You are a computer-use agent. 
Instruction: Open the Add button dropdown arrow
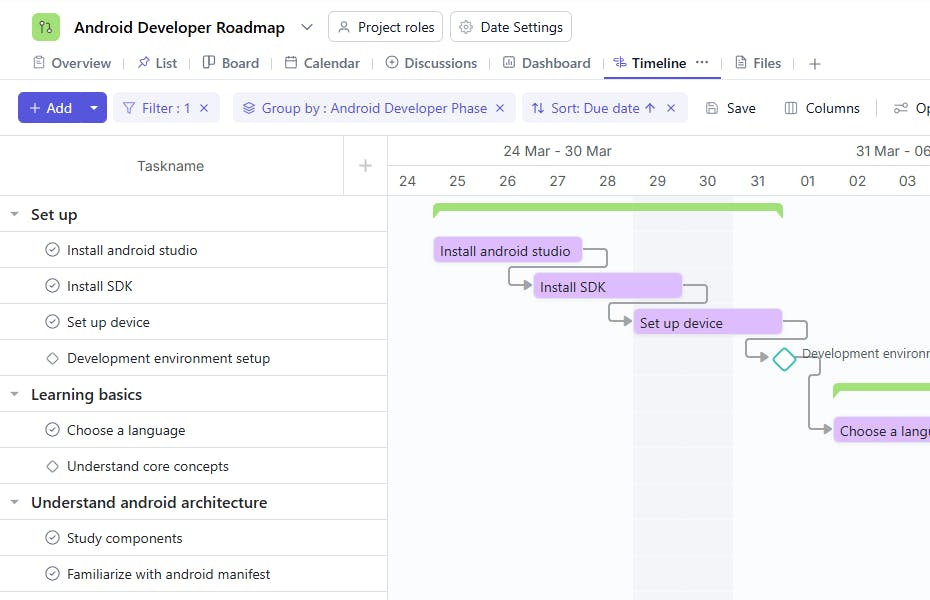[x=94, y=108]
